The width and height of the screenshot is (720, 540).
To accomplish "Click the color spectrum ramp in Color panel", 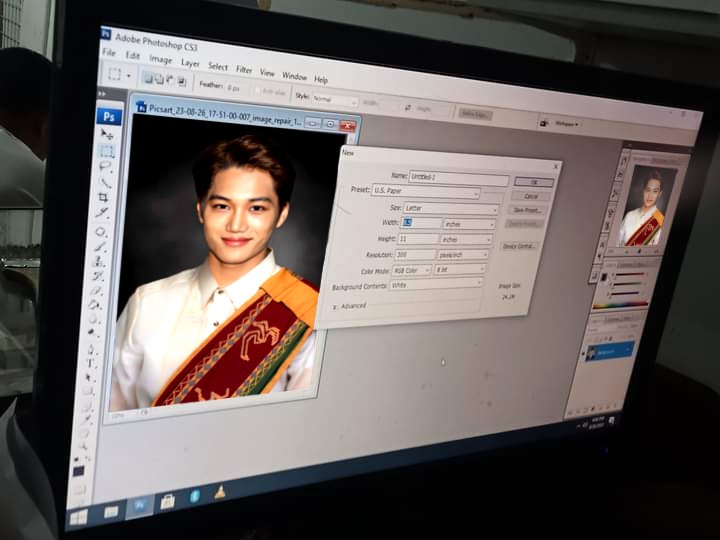I will coord(620,304).
